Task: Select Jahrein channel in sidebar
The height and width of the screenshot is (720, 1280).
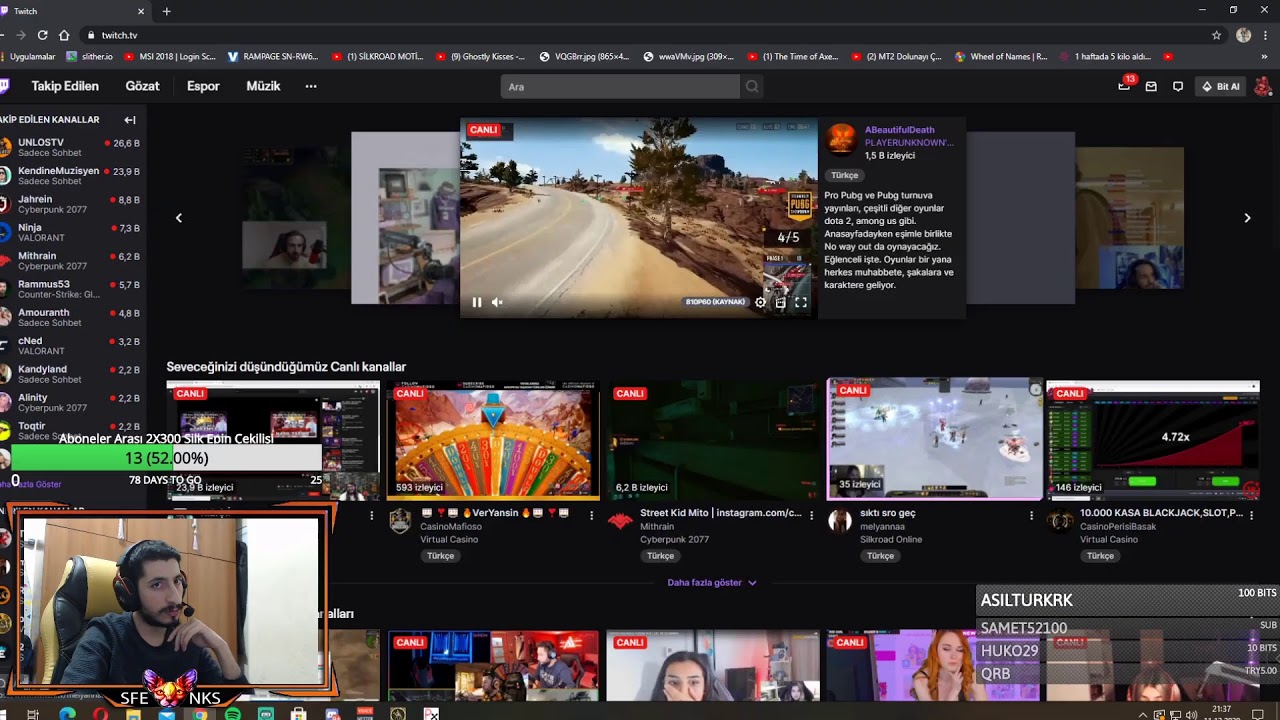Action: click(x=72, y=204)
